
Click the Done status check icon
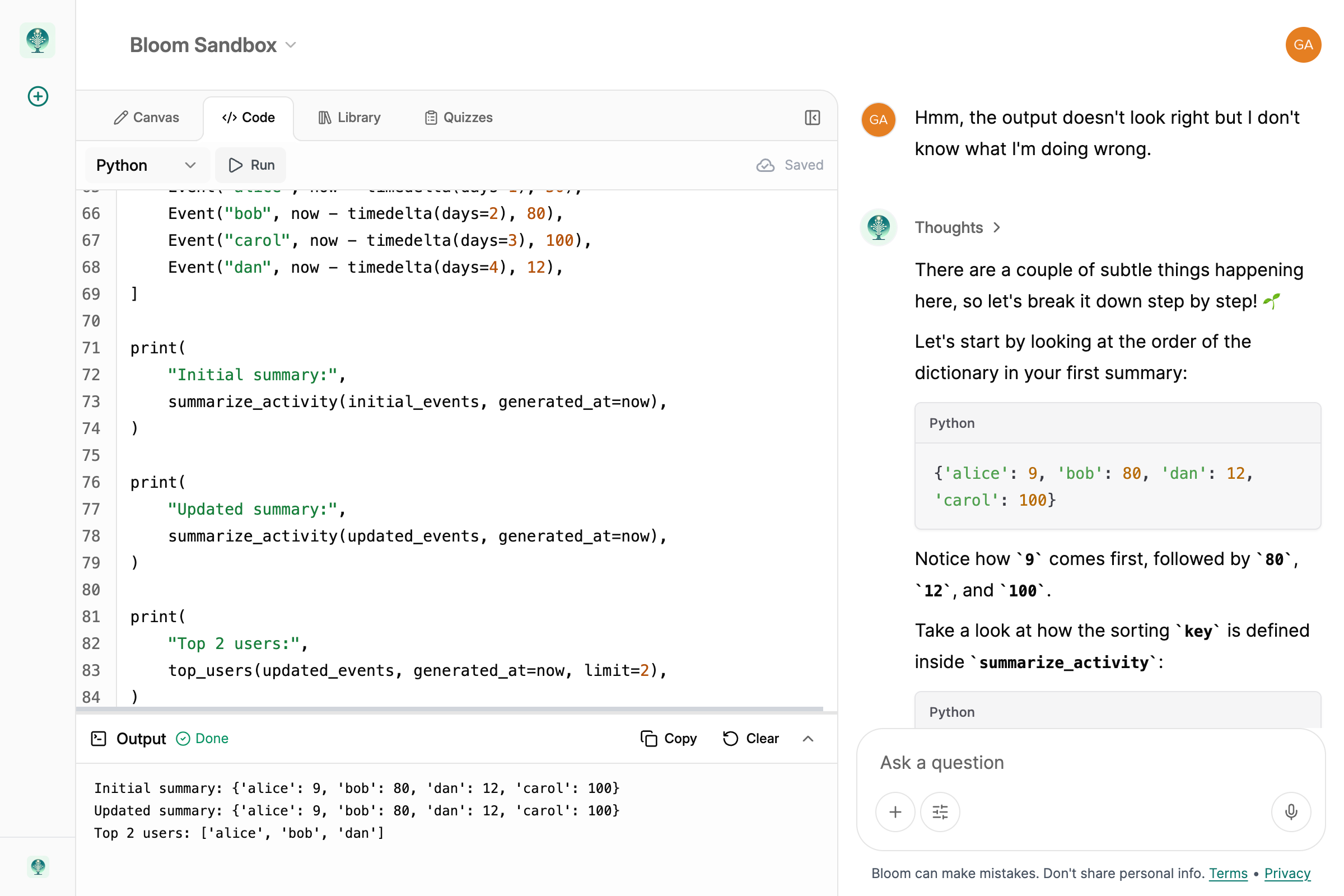[x=183, y=738]
